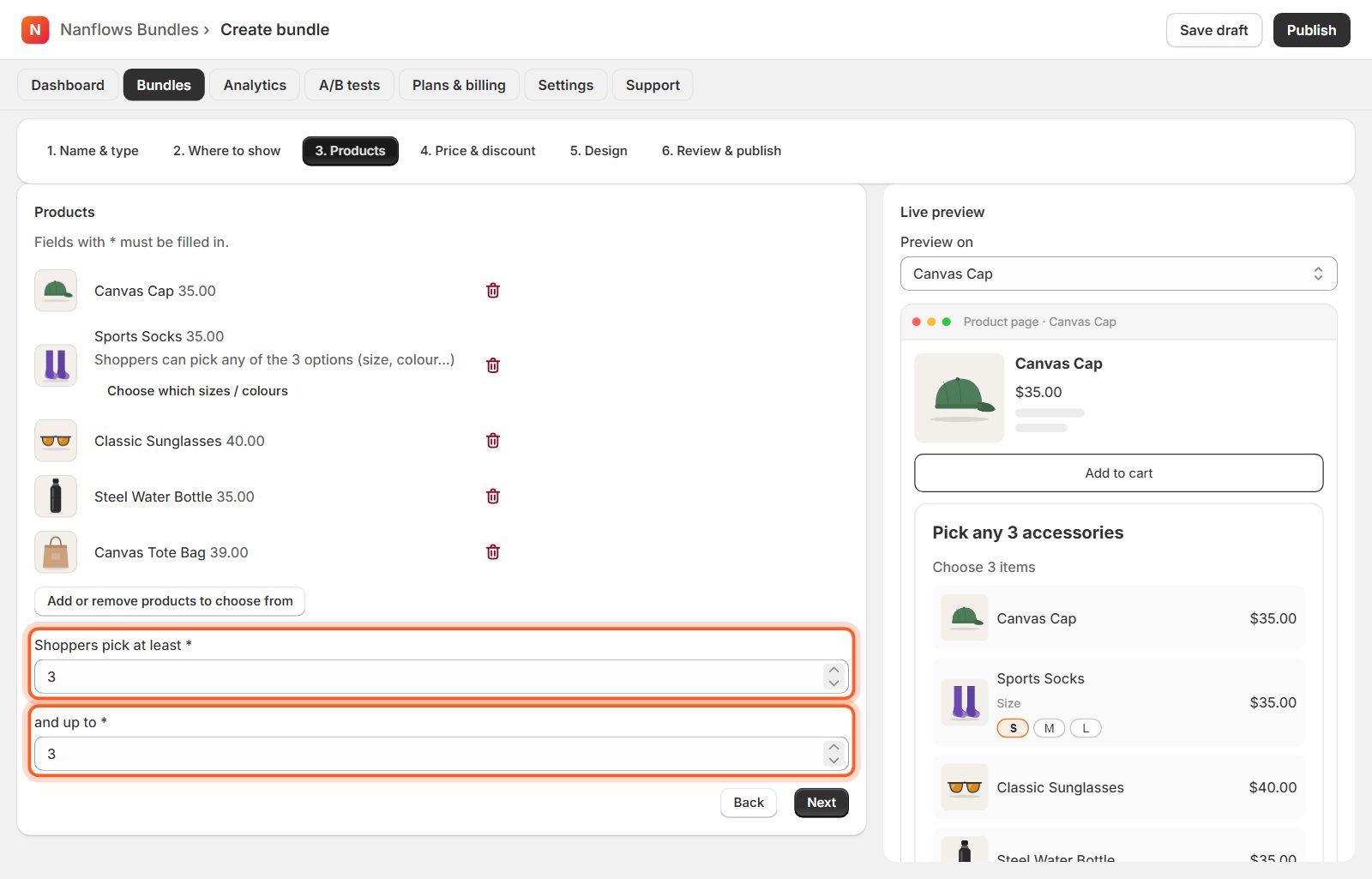The image size is (1372, 879).
Task: Click Add to cart in live preview
Action: [x=1119, y=473]
